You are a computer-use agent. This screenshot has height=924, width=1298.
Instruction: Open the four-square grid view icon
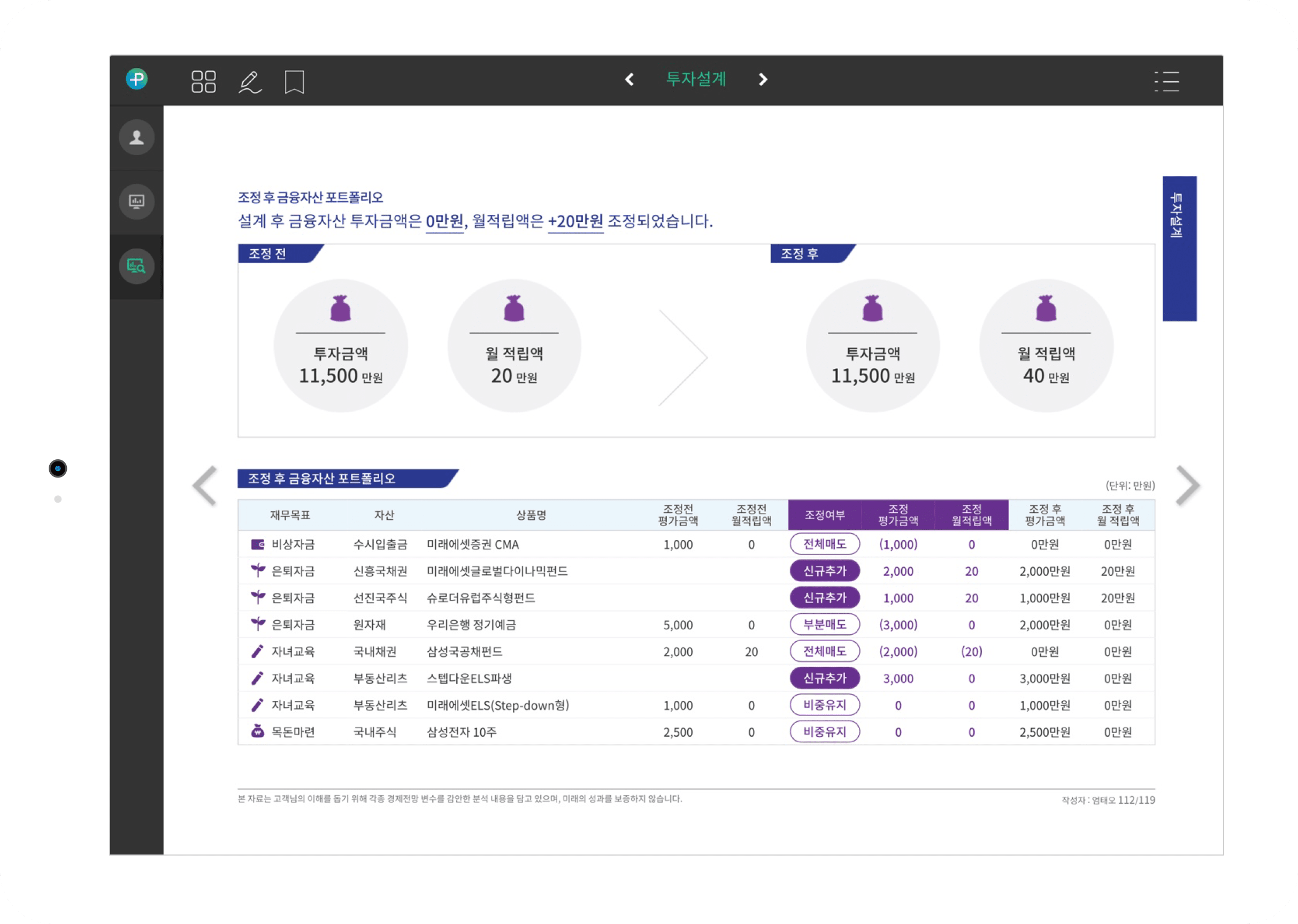point(203,81)
